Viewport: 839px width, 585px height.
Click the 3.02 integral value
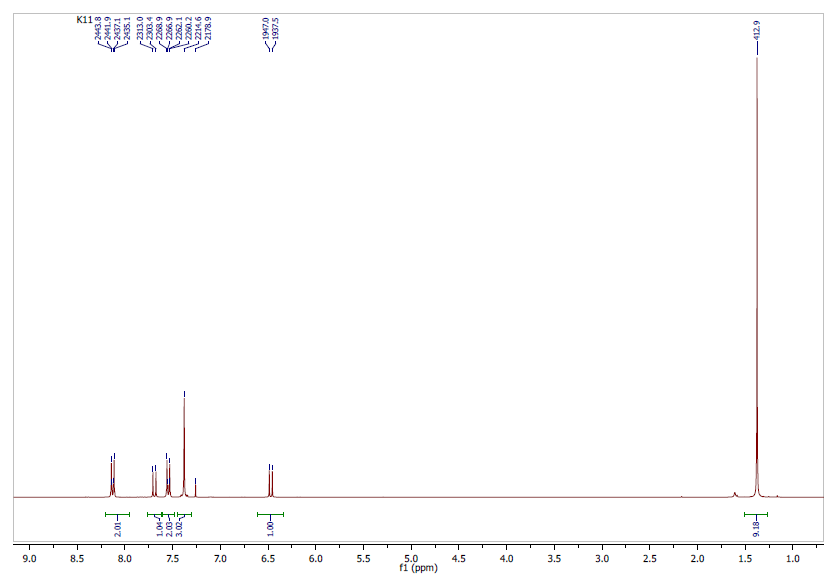pyautogui.click(x=179, y=526)
